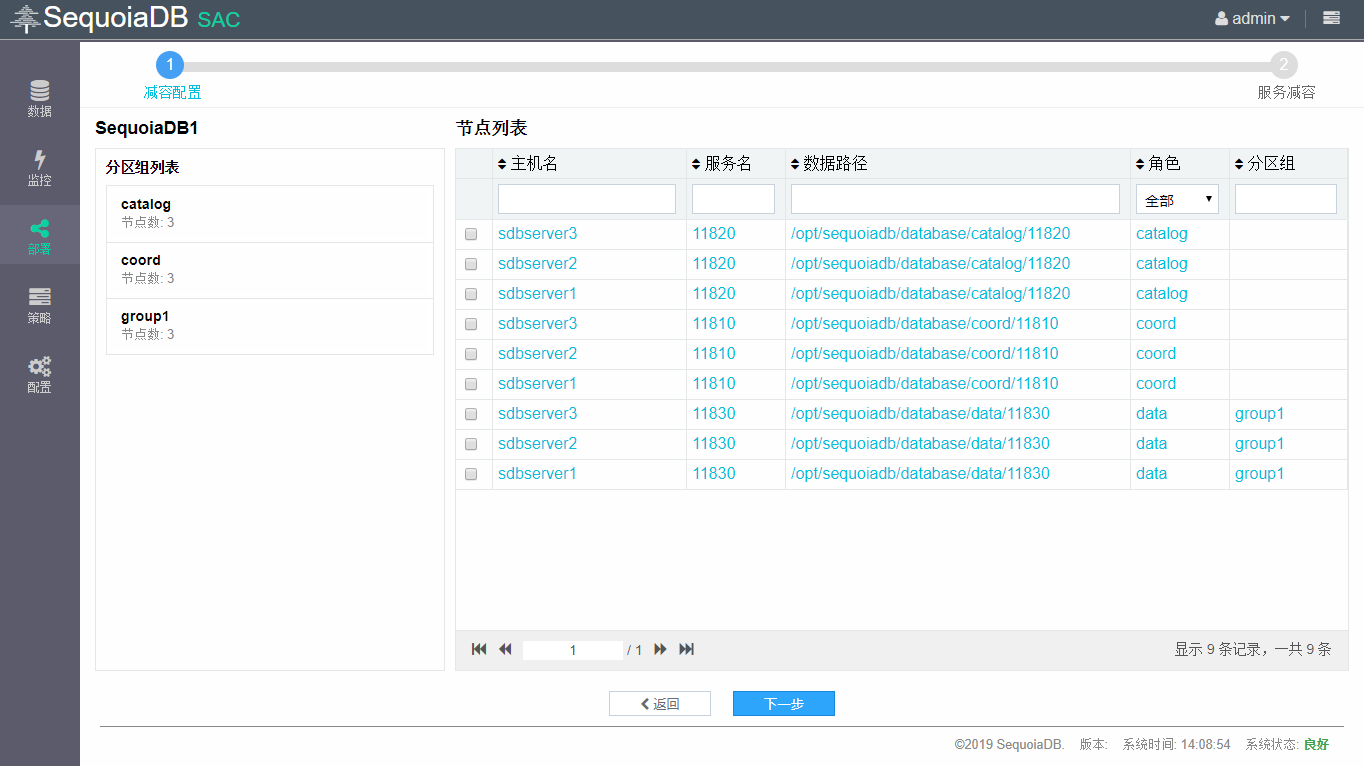Click the 服务名 filter input

(733, 199)
